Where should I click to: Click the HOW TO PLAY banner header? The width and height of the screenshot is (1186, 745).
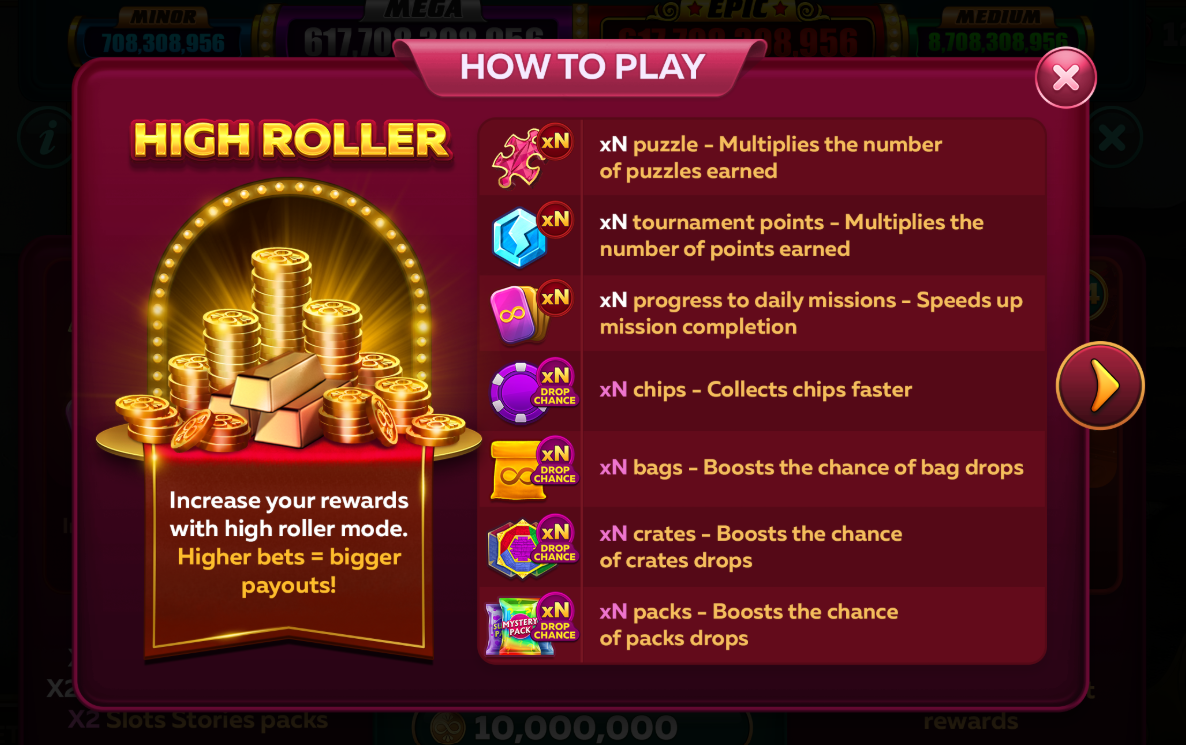coord(582,67)
